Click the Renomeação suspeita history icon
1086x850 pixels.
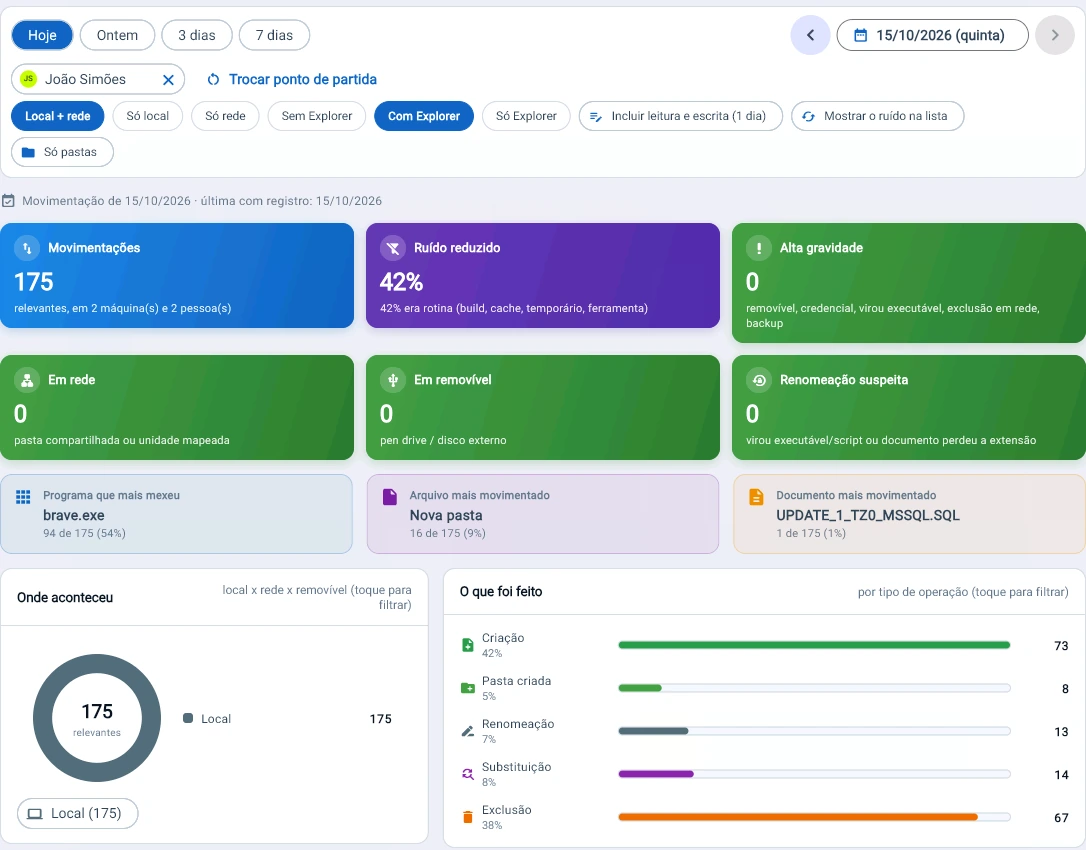(x=758, y=380)
